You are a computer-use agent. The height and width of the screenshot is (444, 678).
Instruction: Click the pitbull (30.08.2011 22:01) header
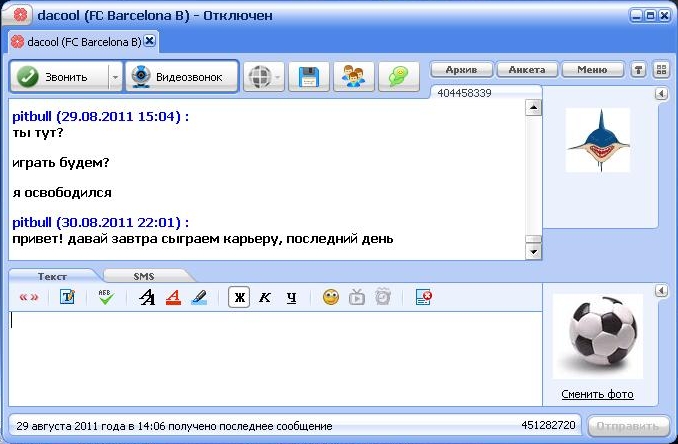coord(100,222)
